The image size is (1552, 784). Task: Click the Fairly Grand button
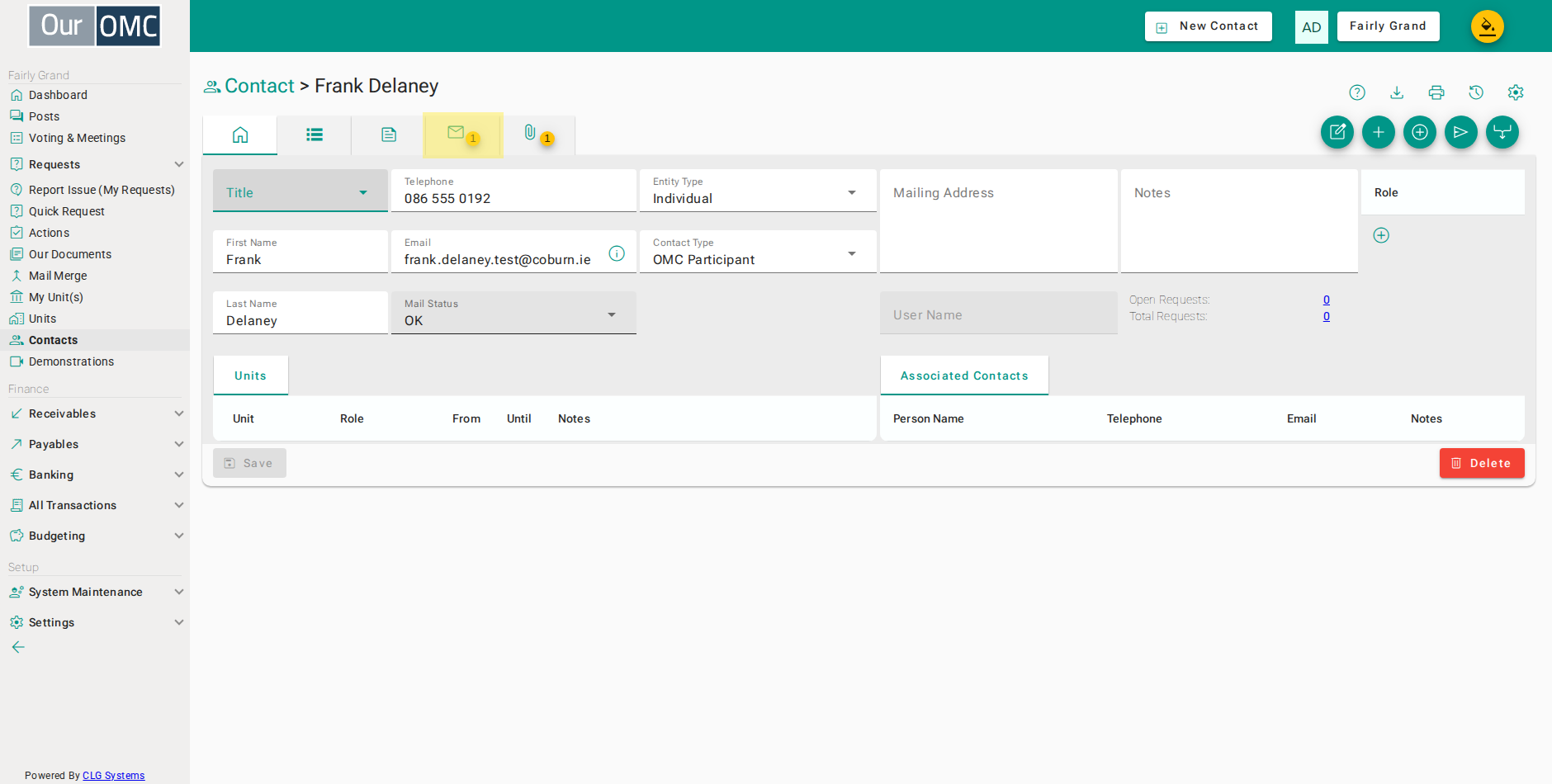tap(1389, 26)
